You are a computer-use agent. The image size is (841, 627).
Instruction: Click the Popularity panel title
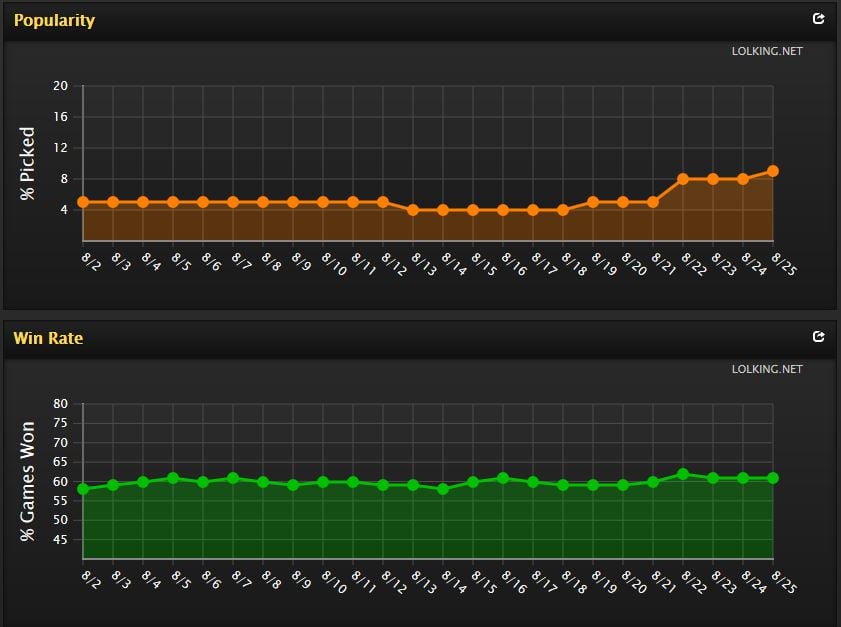pos(54,20)
